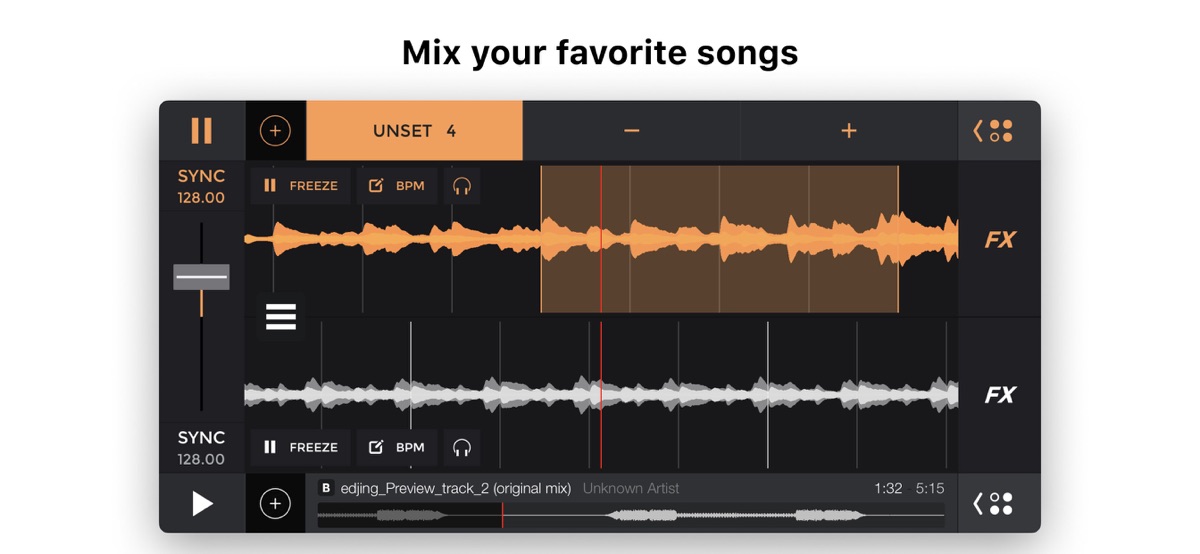Screen dimensions: 1200x554
Task: Open headphone cue on top deck
Action: [461, 186]
